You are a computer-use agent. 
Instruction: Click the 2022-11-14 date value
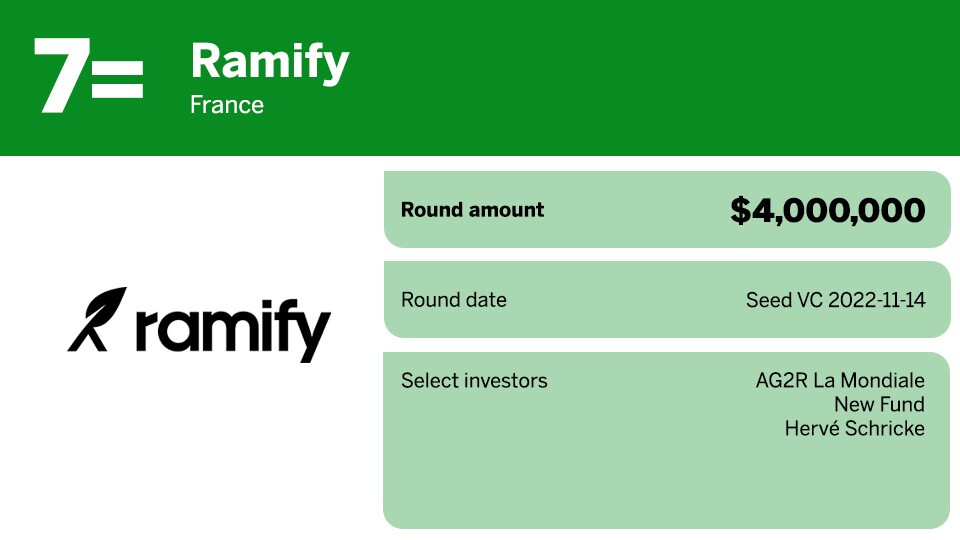pos(877,300)
